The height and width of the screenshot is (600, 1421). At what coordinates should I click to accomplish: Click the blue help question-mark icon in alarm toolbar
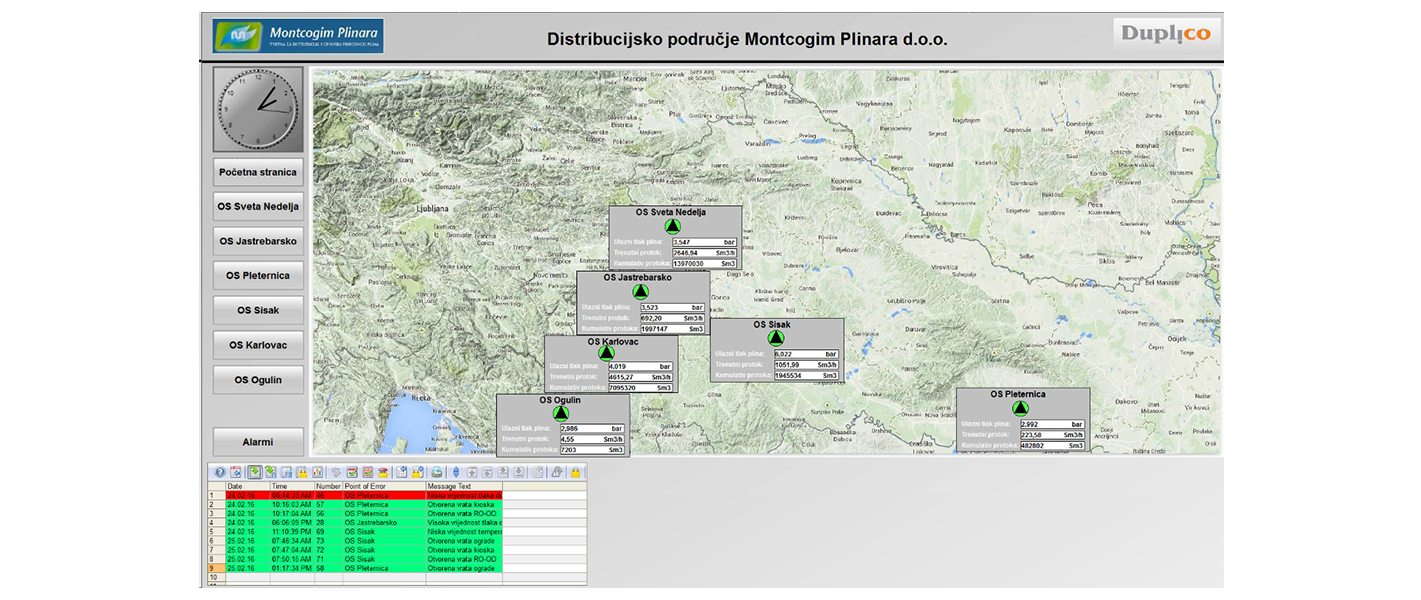point(220,472)
